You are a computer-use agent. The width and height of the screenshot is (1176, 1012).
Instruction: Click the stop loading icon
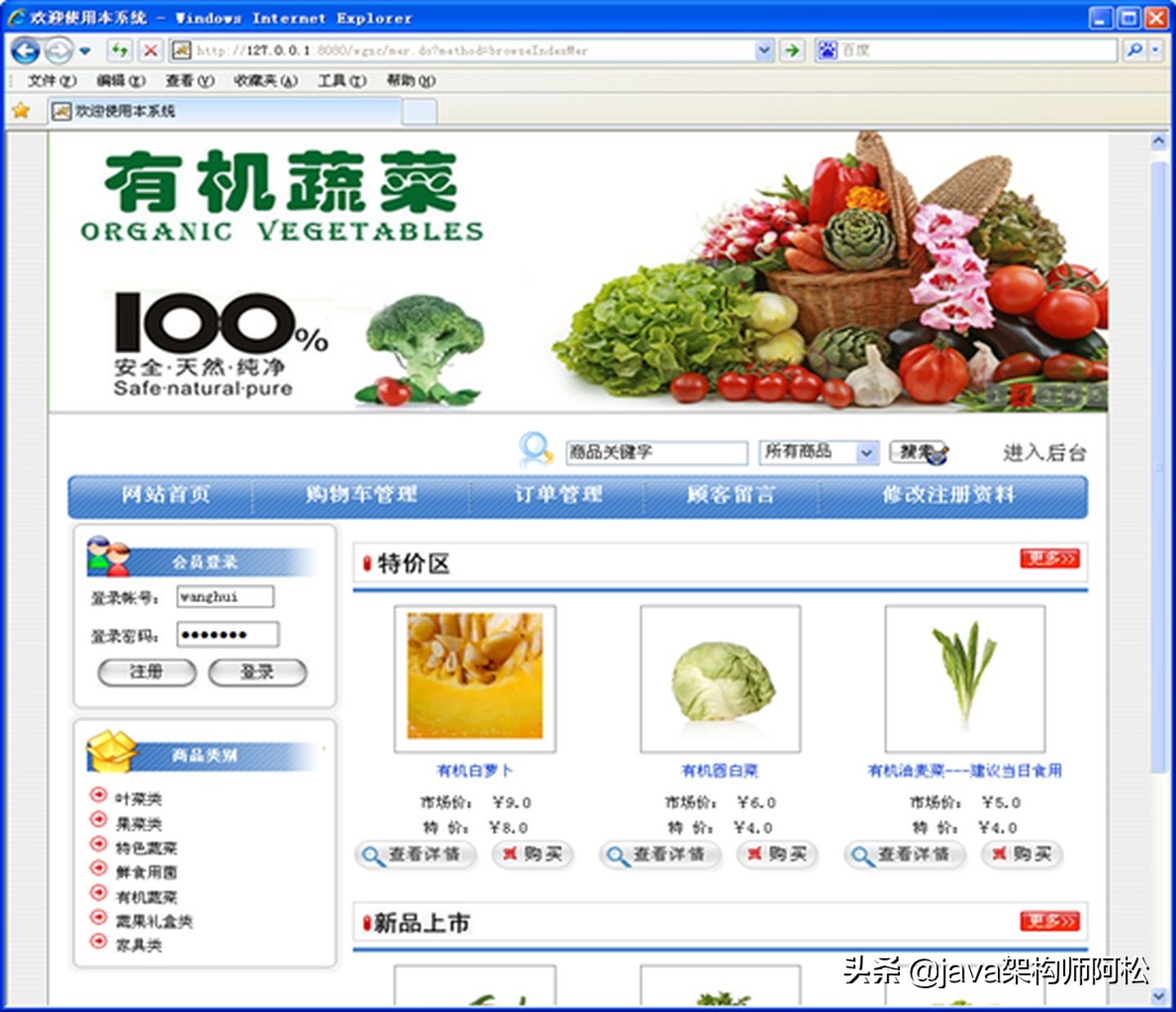click(151, 50)
